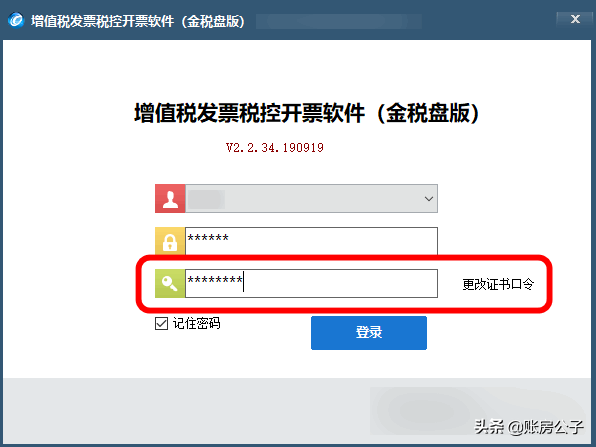Click the gray footer panel area
This screenshot has width=596, height=447.
[x=297, y=411]
